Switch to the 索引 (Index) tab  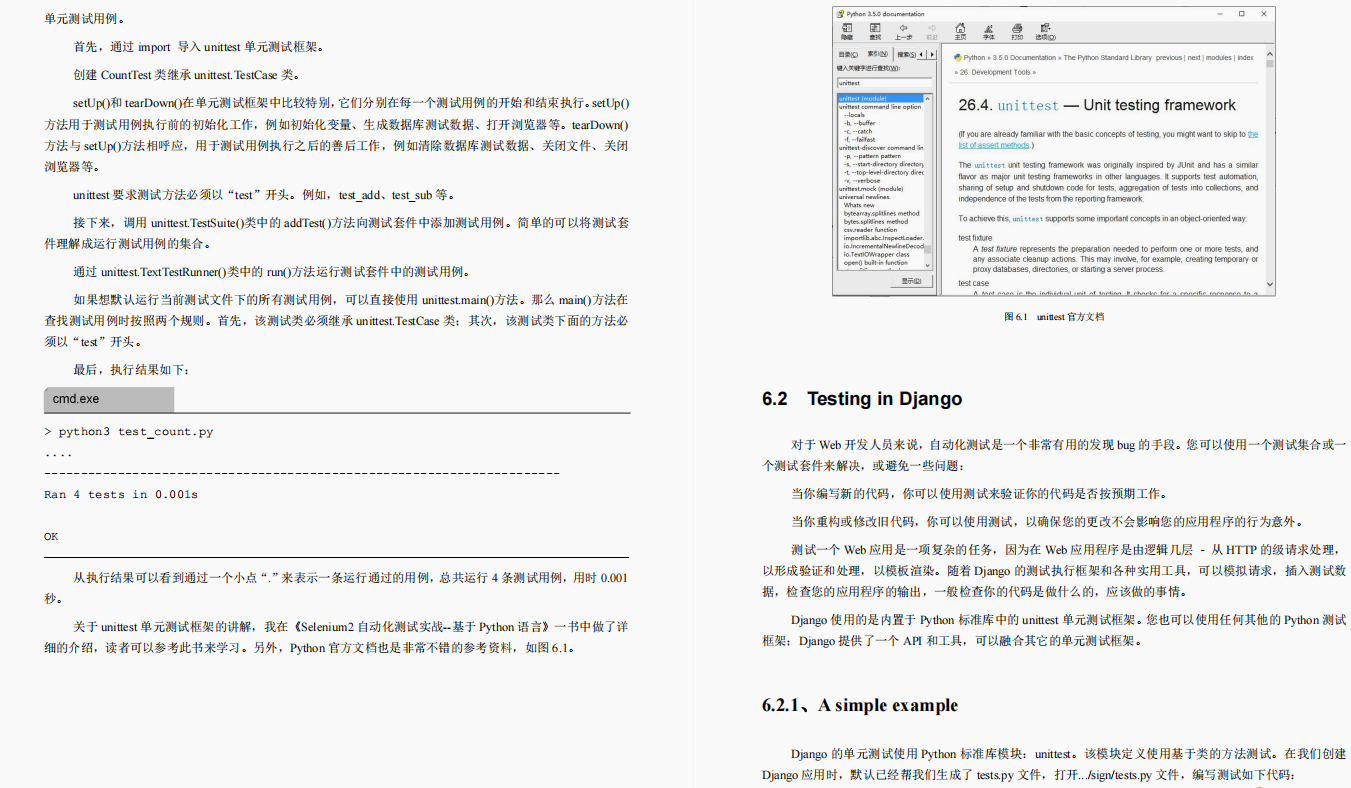pyautogui.click(x=878, y=54)
